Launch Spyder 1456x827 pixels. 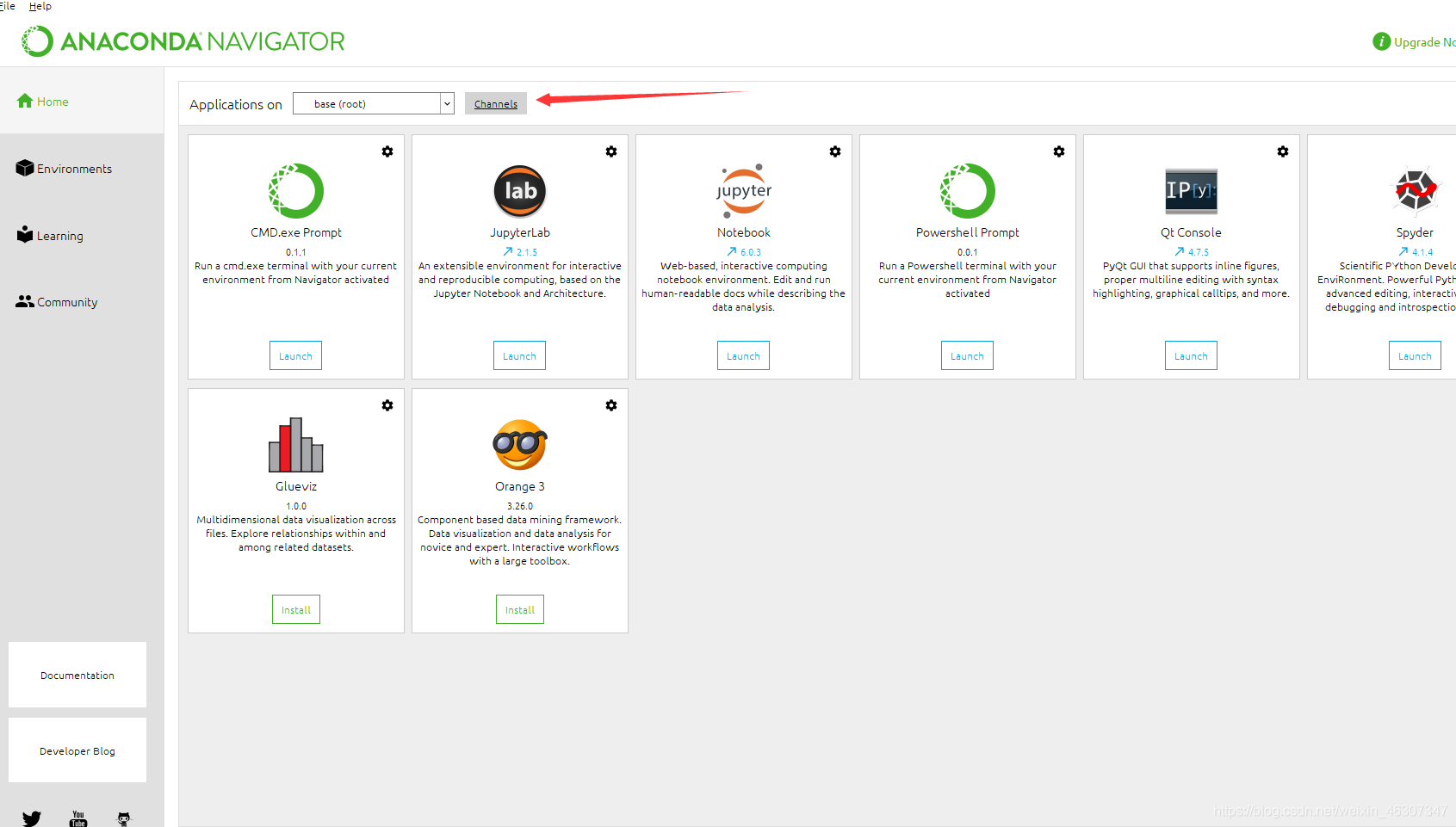(x=1416, y=355)
